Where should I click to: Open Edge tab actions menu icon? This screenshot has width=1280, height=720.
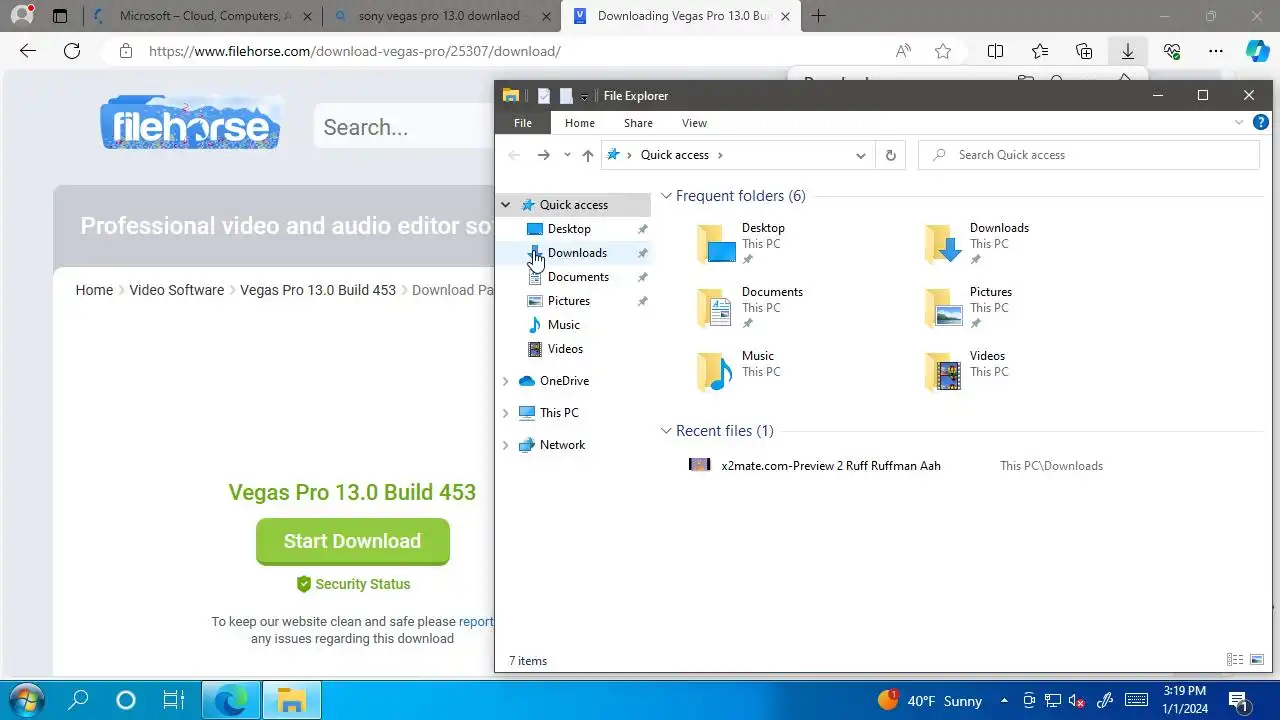click(x=60, y=16)
